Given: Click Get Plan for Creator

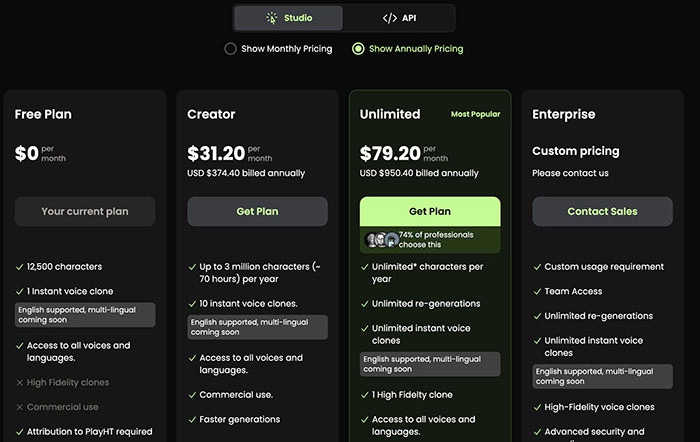Looking at the screenshot, I should (257, 212).
